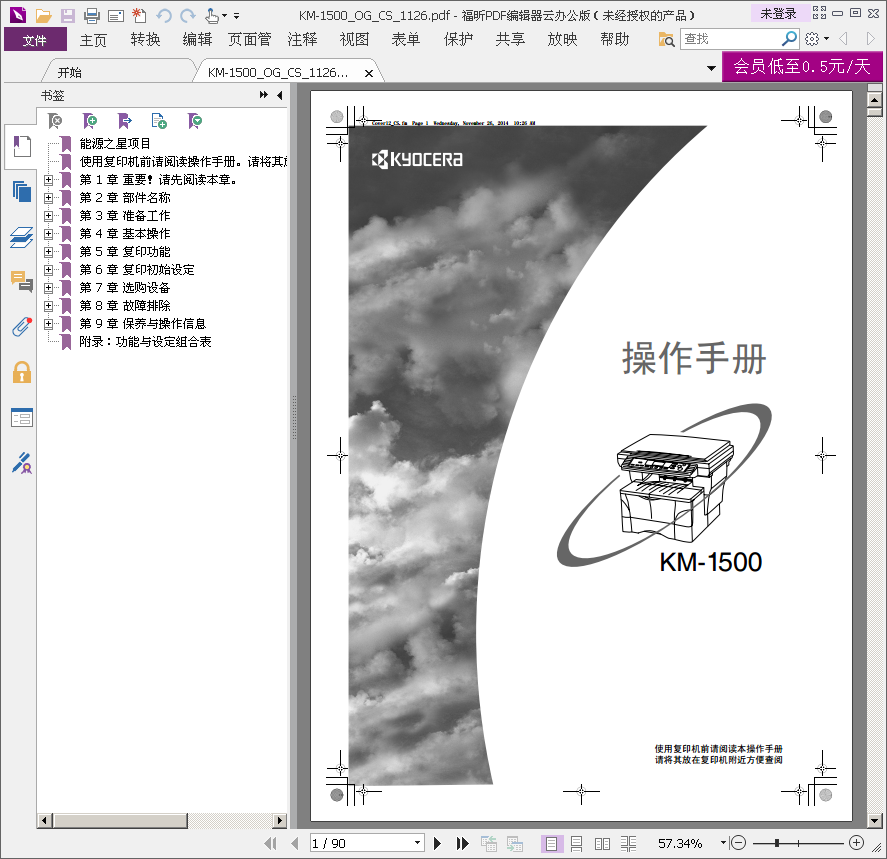Open the Form fields sidebar icon
Viewport: 887px width, 859px height.
click(21, 417)
